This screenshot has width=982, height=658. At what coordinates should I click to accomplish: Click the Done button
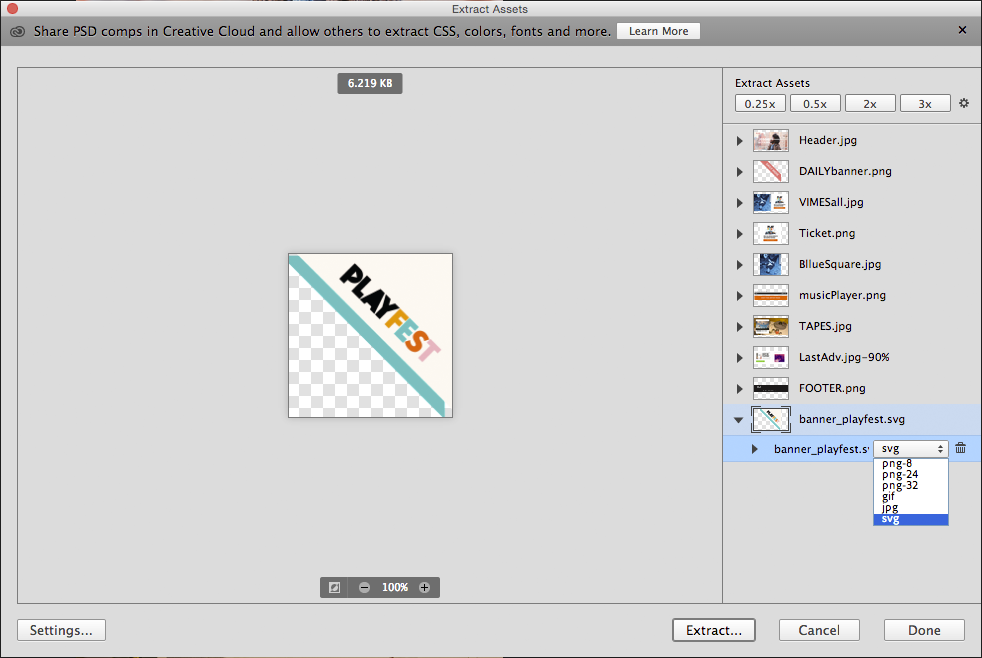[924, 630]
